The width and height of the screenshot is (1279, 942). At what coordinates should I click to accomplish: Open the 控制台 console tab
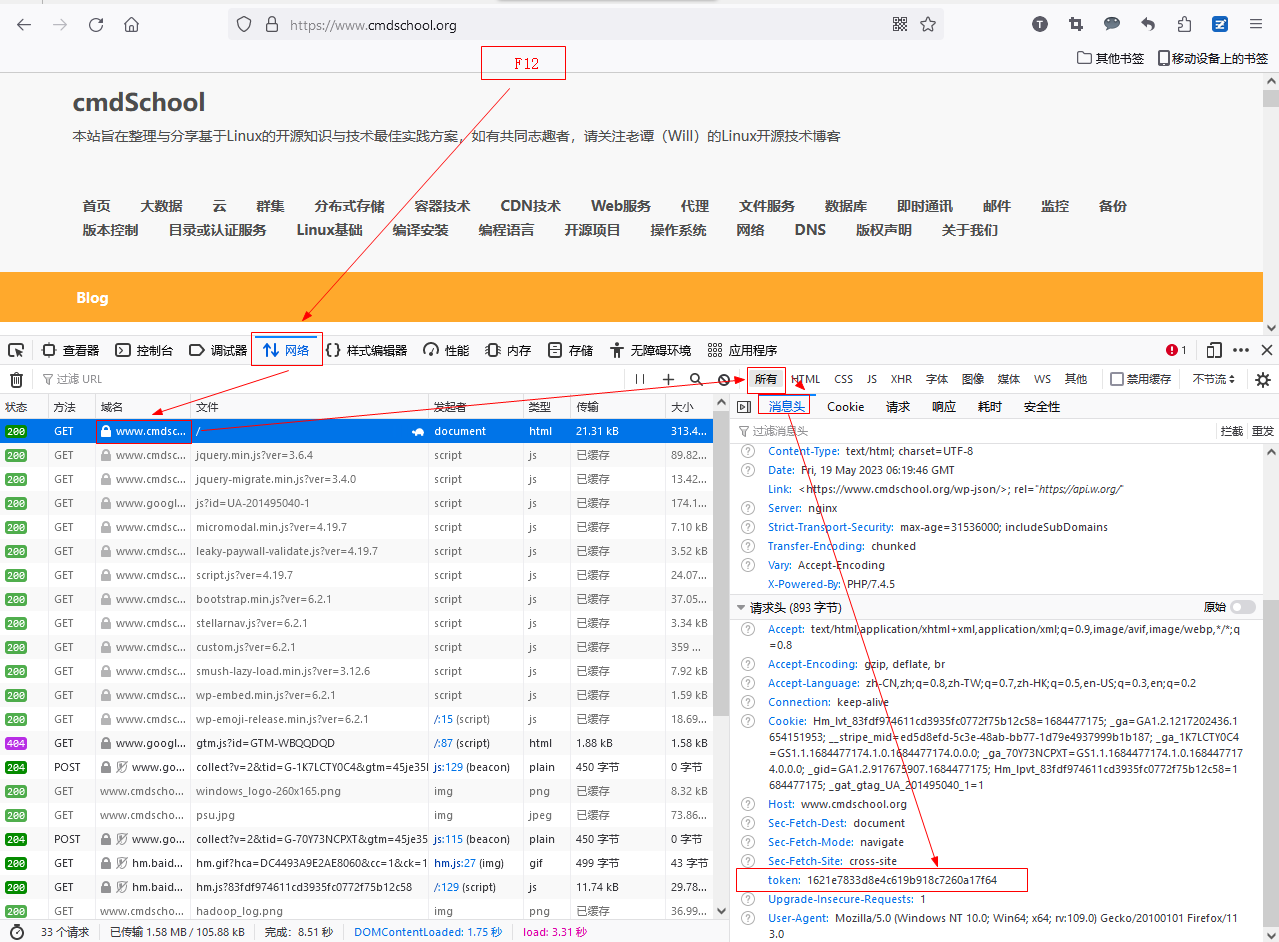144,350
